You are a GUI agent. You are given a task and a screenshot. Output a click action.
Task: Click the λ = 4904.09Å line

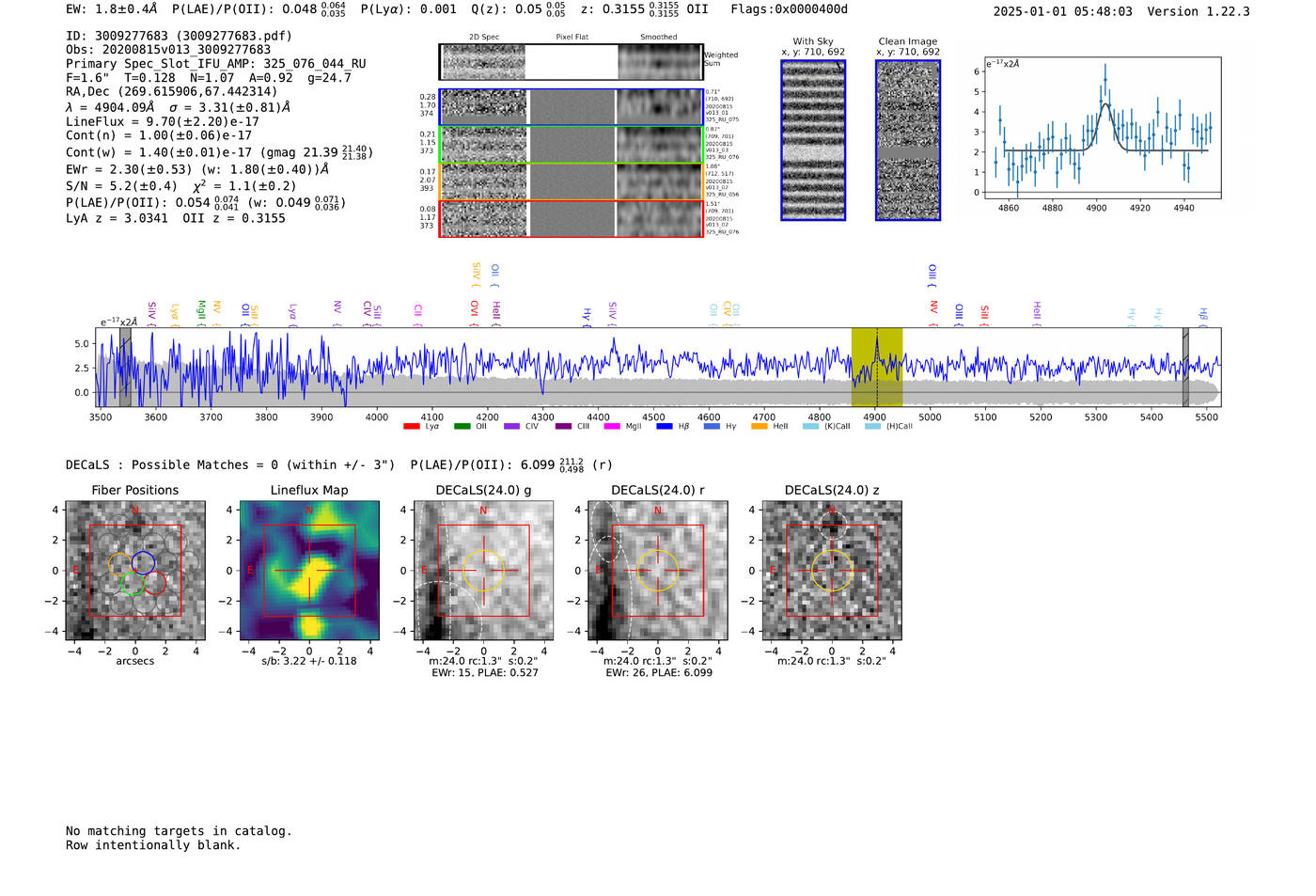click(178, 107)
